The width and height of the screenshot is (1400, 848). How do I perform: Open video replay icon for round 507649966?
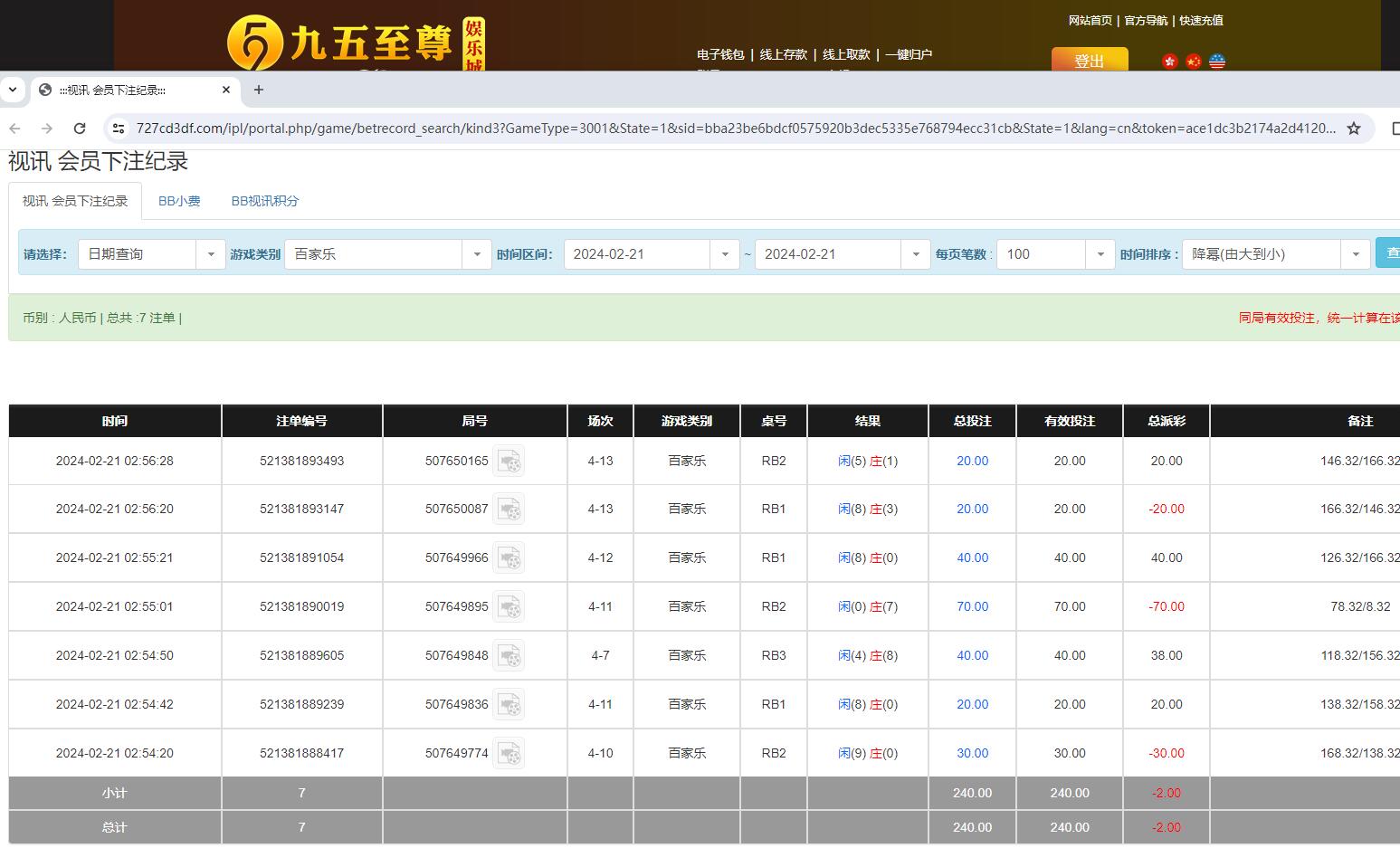[509, 557]
